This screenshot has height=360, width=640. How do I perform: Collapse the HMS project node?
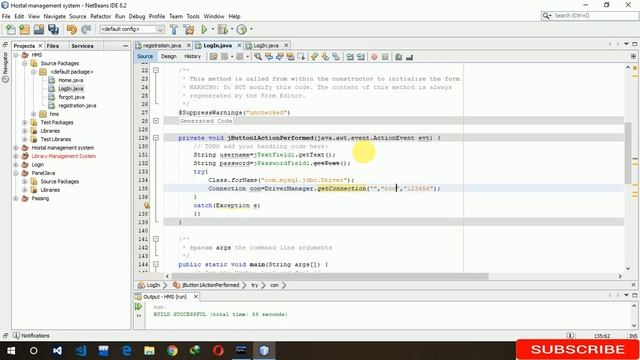(16, 55)
